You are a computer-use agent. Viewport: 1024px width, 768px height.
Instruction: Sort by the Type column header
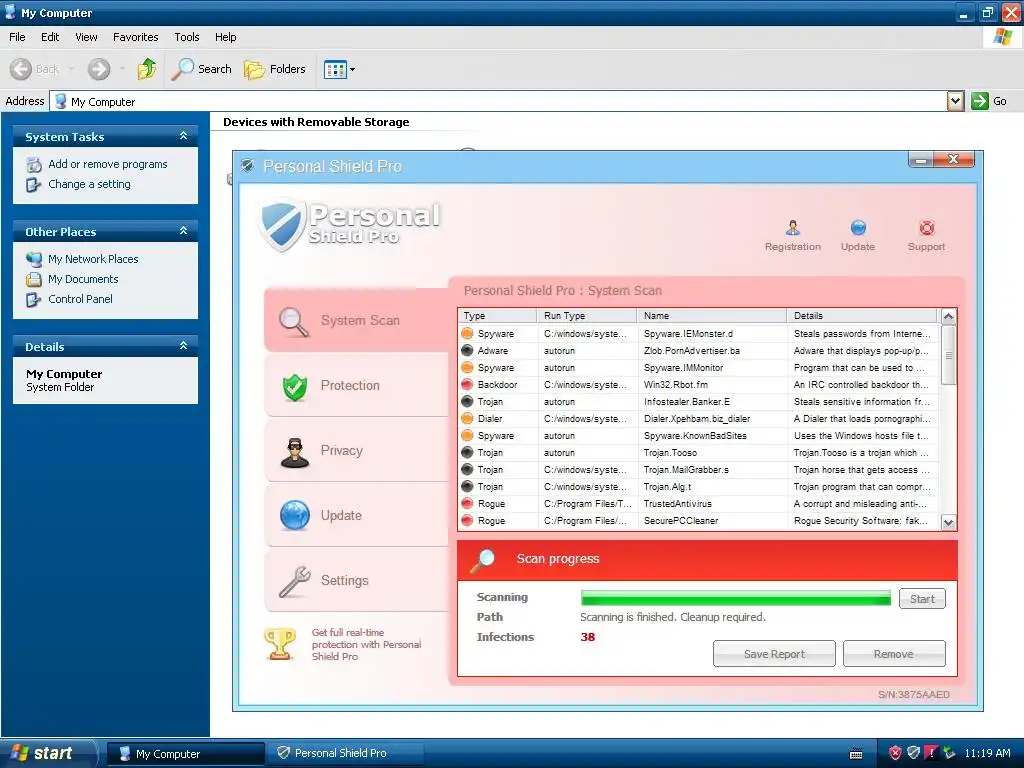coord(497,315)
